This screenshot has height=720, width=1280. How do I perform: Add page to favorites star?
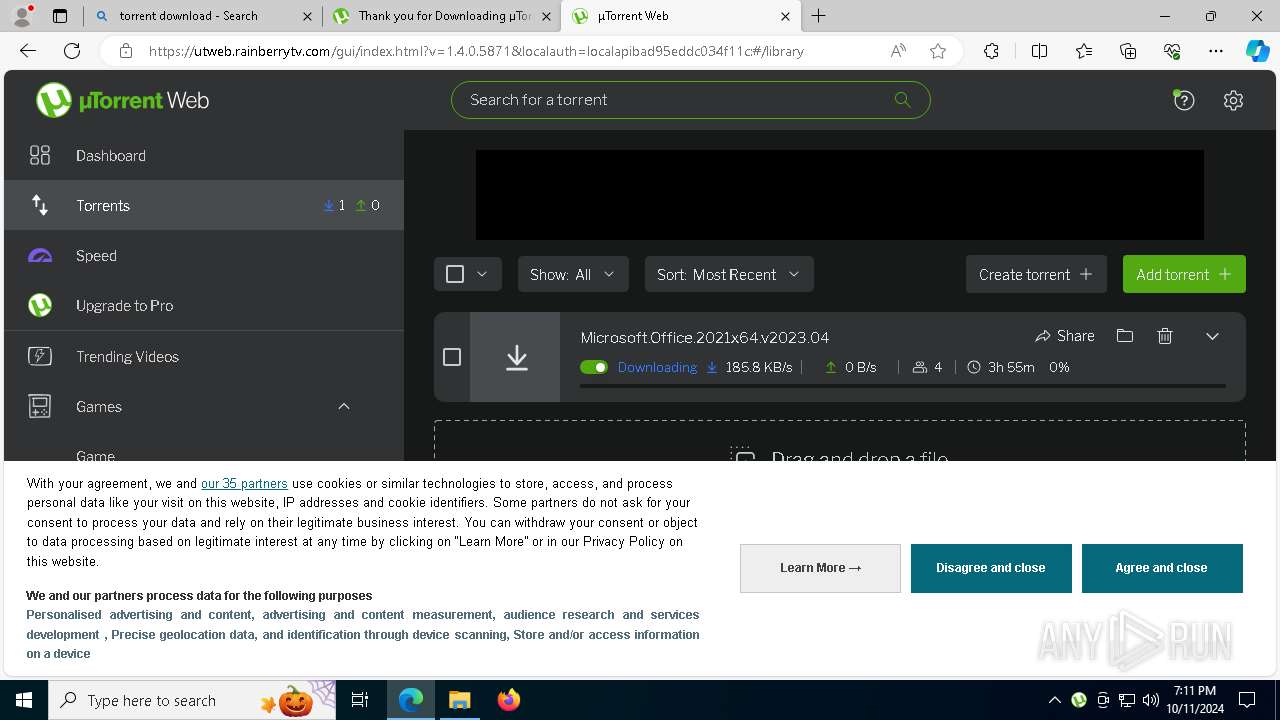click(938, 51)
